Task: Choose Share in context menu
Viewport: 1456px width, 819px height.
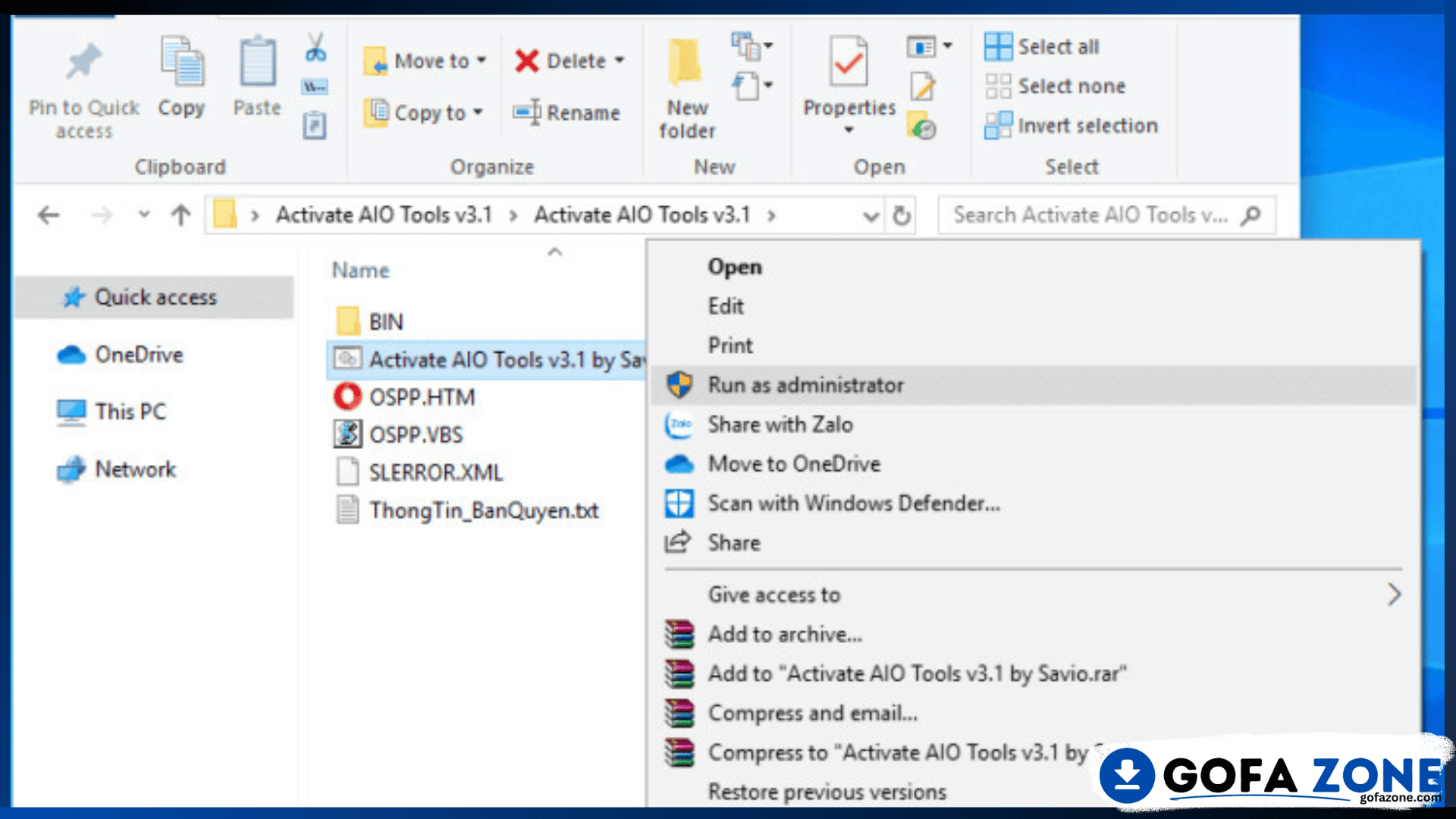Action: (1034, 543)
